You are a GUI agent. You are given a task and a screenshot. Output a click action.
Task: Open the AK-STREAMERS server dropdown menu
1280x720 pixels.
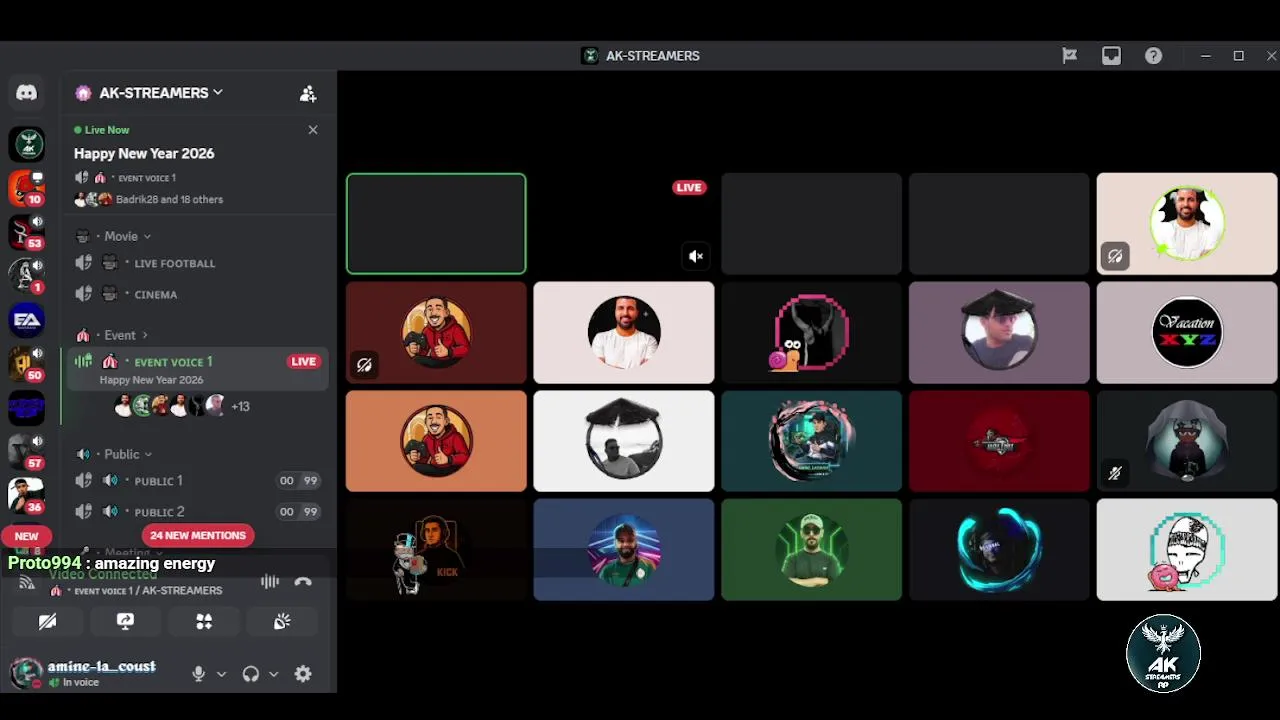coord(160,93)
